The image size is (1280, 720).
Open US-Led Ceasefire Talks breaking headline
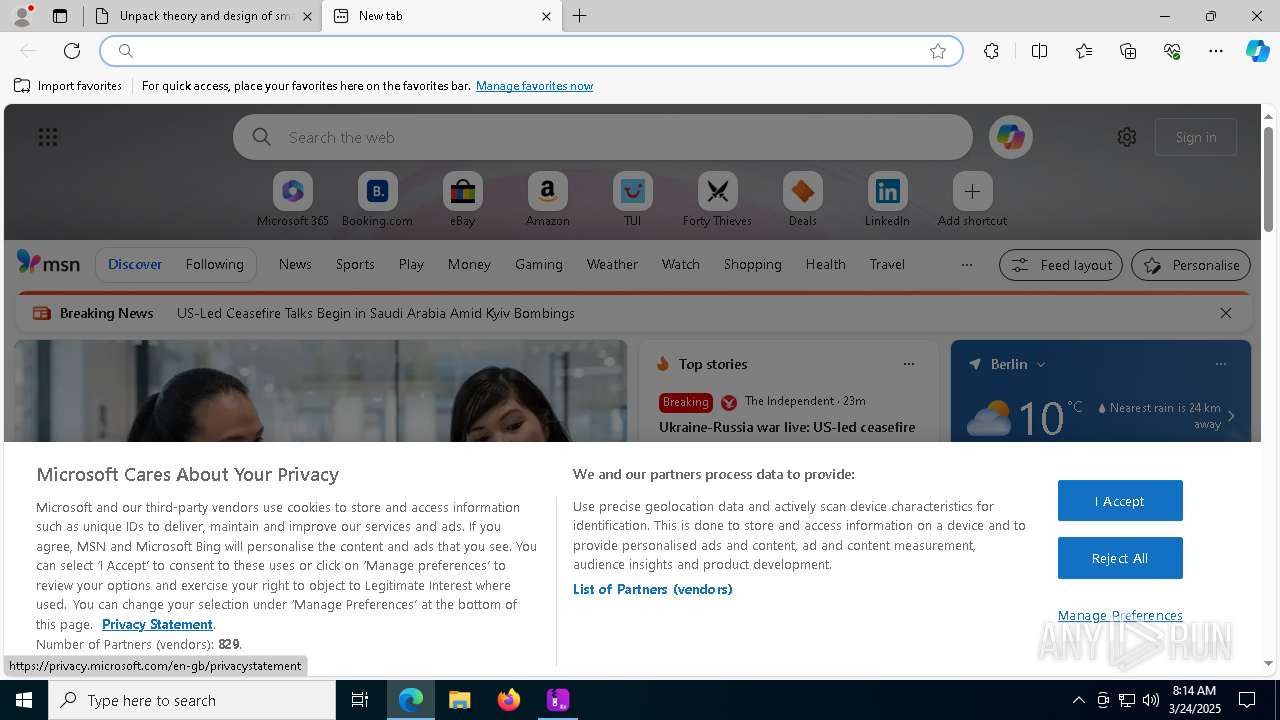(x=375, y=313)
